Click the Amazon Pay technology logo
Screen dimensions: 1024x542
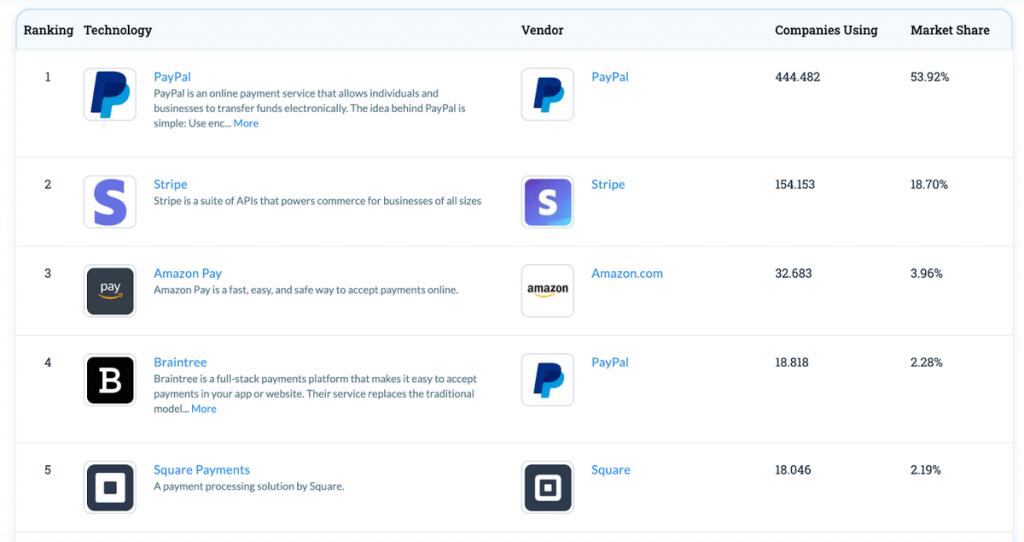[x=110, y=291]
